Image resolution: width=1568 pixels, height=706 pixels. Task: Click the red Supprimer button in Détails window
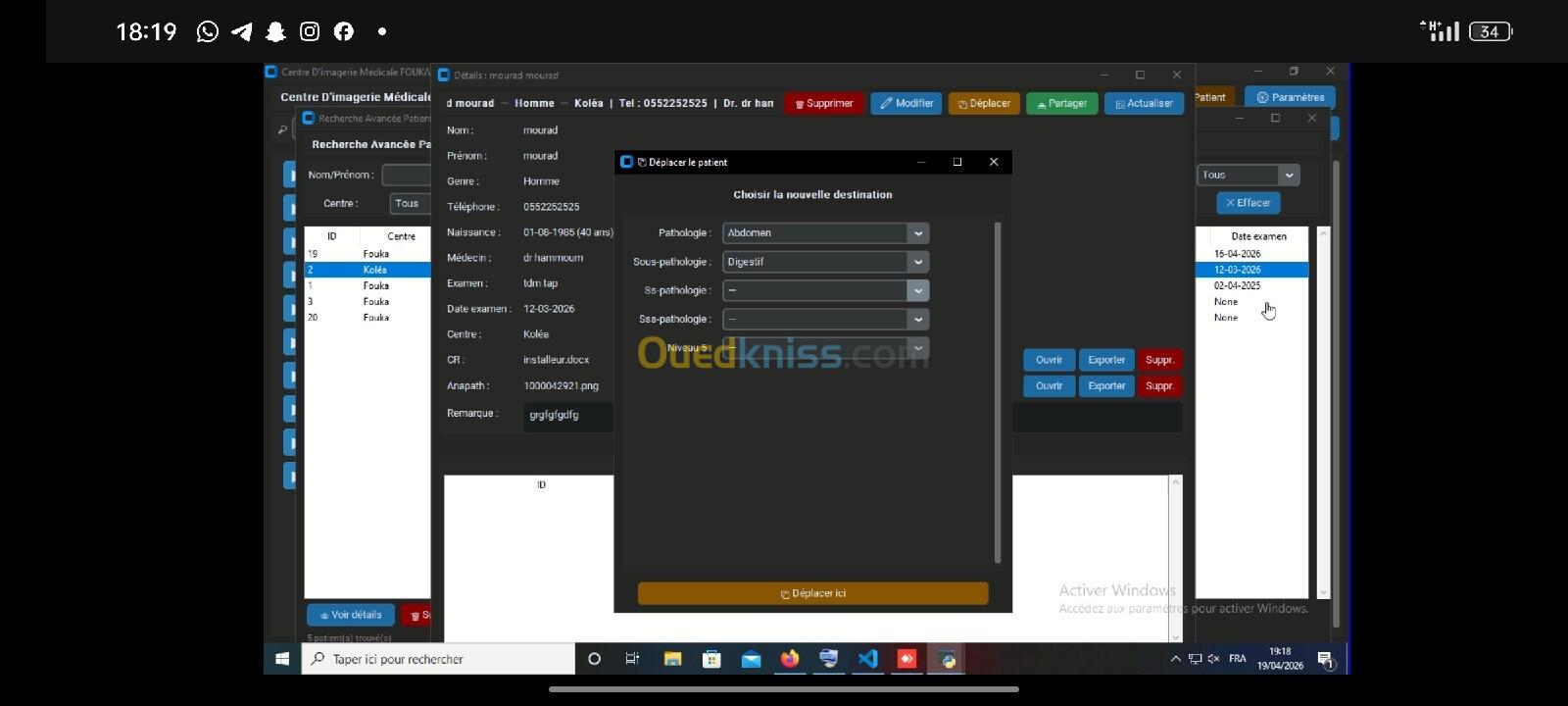[824, 103]
